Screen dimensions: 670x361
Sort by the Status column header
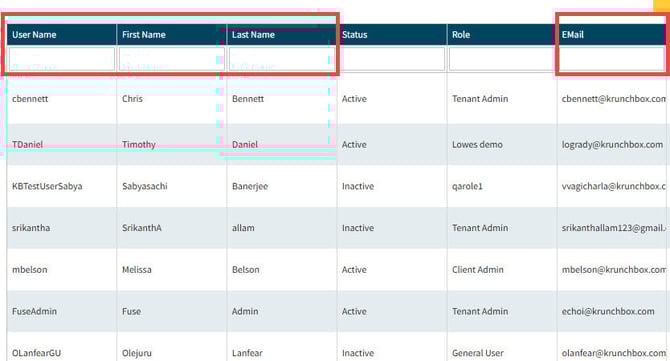pyautogui.click(x=354, y=35)
